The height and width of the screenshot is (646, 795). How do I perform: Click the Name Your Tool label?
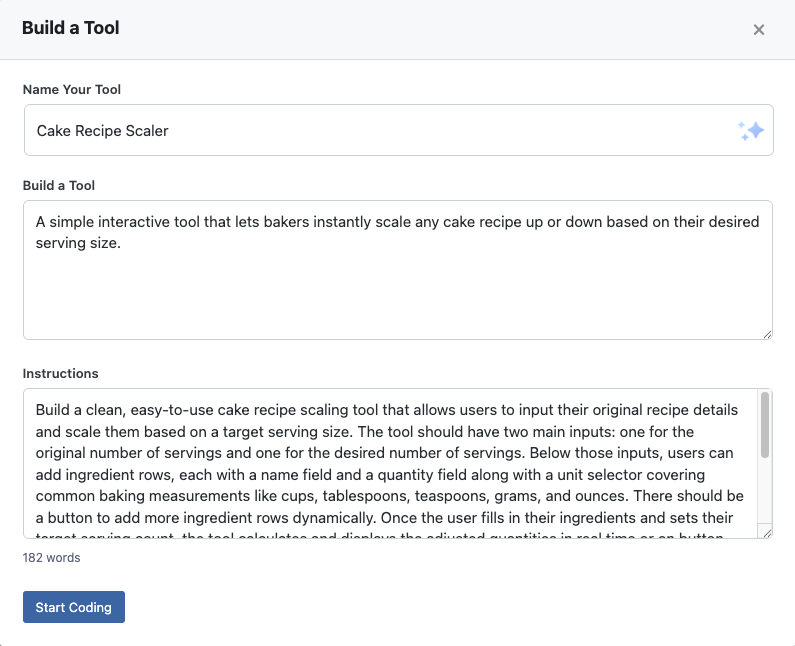(71, 90)
